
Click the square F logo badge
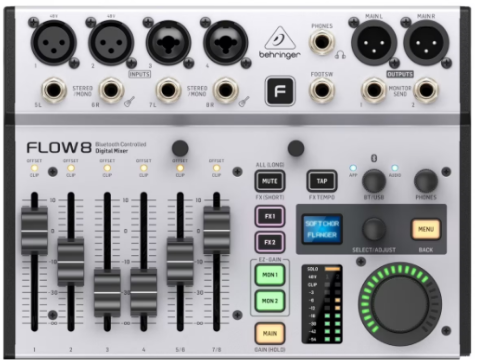click(x=280, y=91)
